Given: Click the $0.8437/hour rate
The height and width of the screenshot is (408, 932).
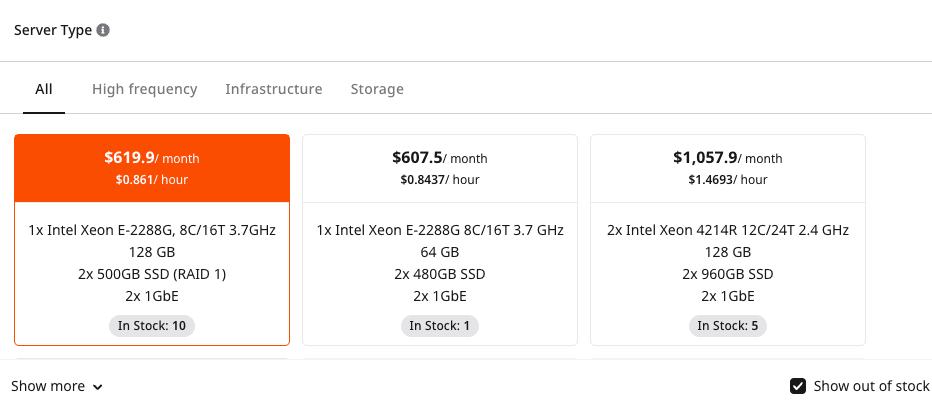Looking at the screenshot, I should coord(440,180).
